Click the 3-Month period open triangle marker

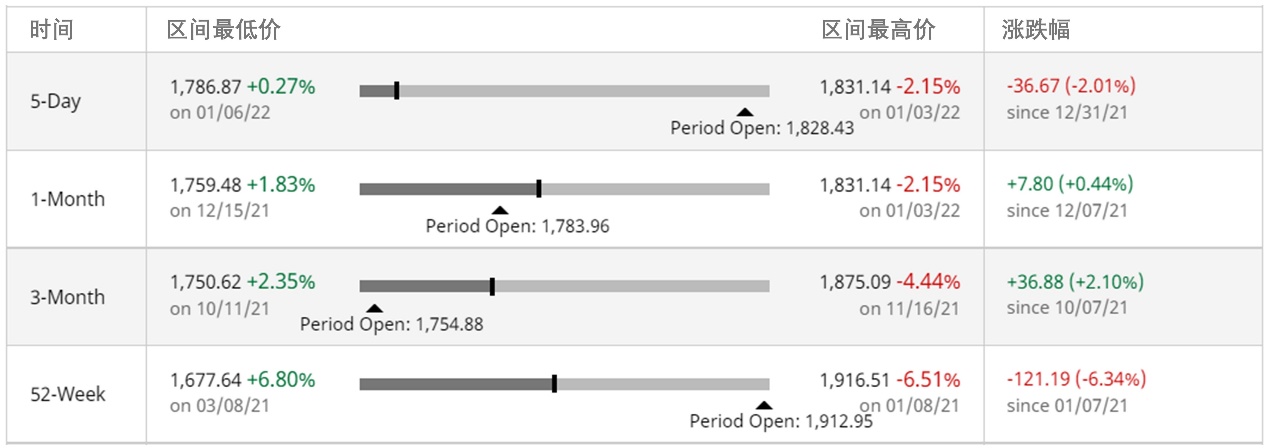tap(374, 308)
